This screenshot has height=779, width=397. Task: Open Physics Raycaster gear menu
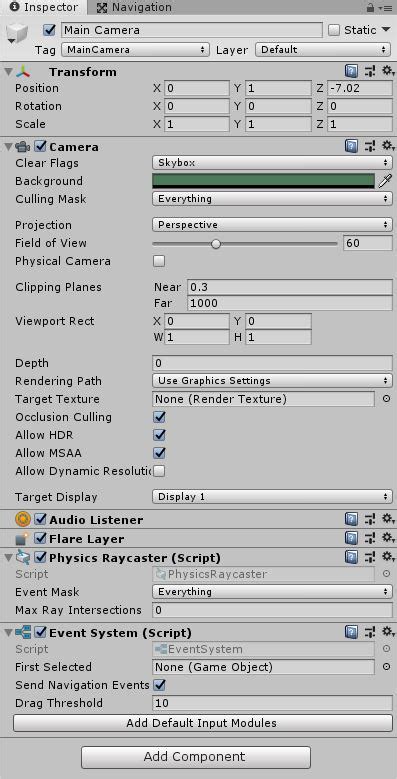click(x=388, y=557)
